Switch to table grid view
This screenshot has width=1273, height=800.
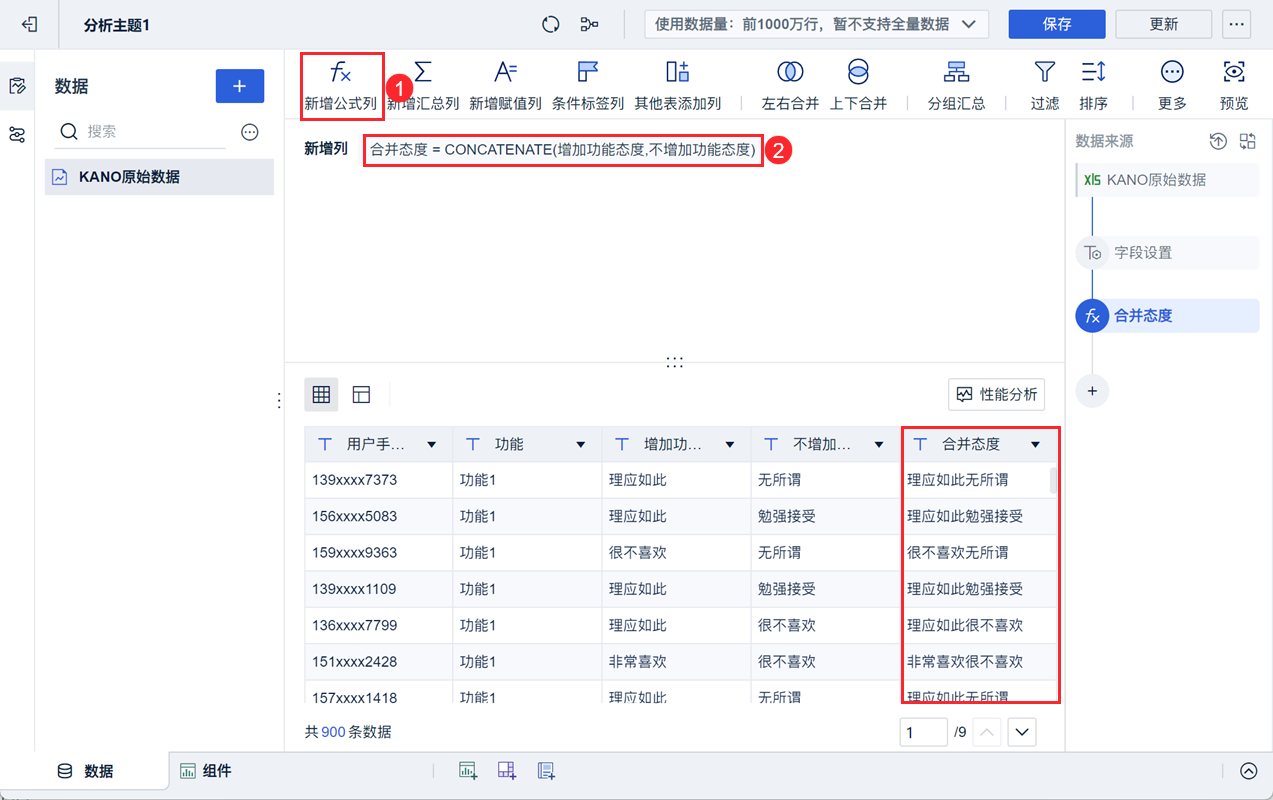tap(321, 395)
